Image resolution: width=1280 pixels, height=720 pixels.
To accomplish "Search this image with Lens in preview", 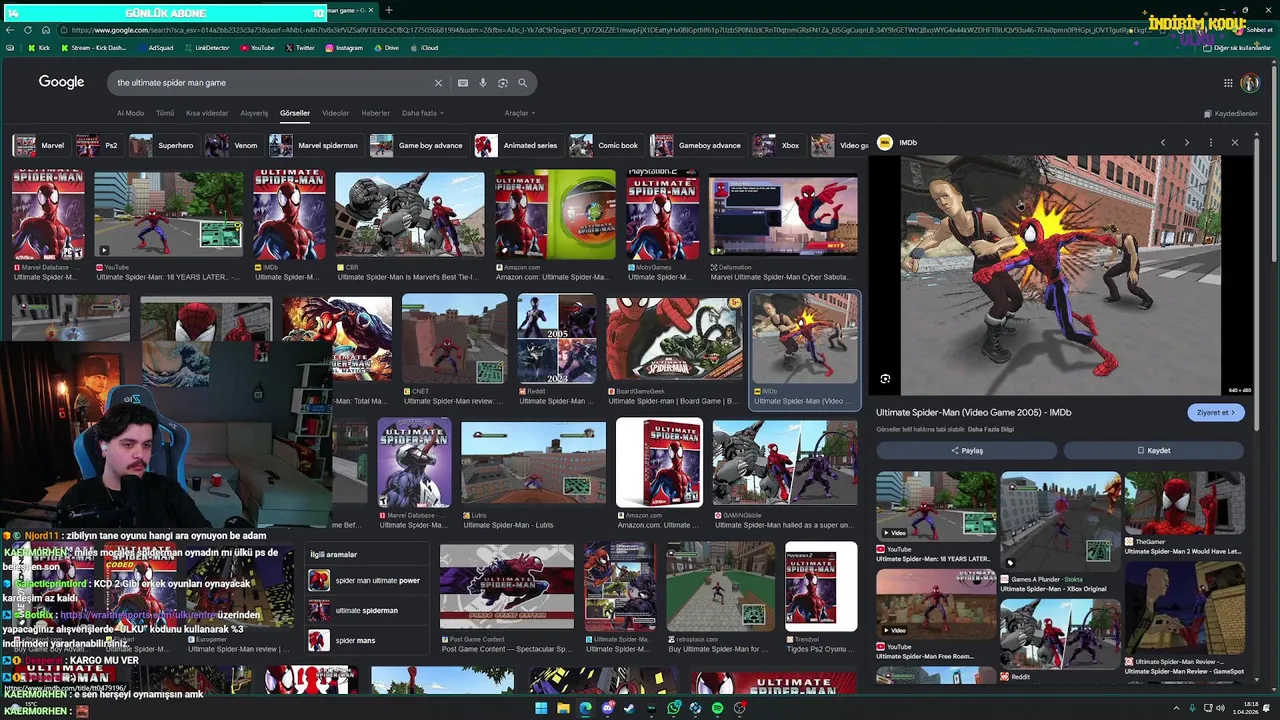I will [x=885, y=379].
